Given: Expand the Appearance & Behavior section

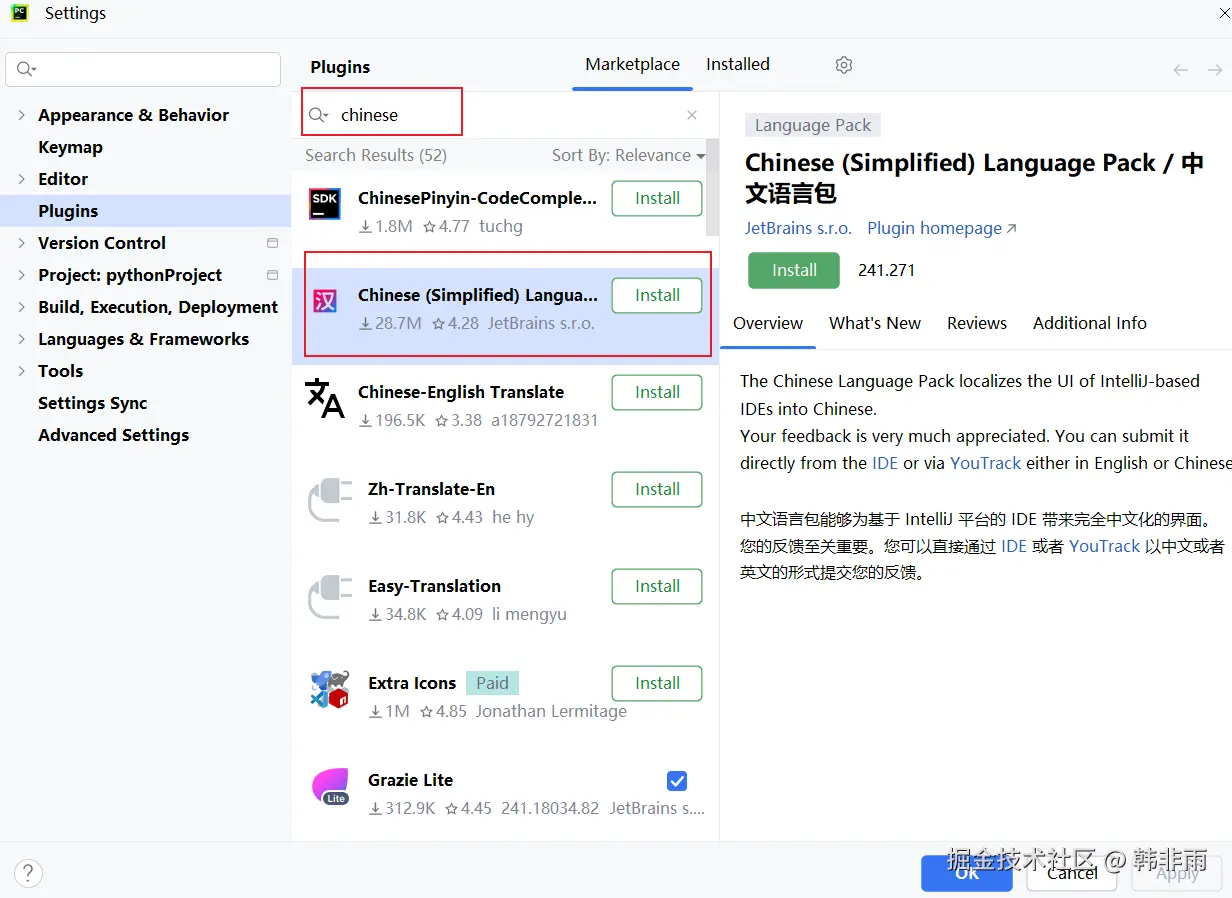Looking at the screenshot, I should pos(22,115).
